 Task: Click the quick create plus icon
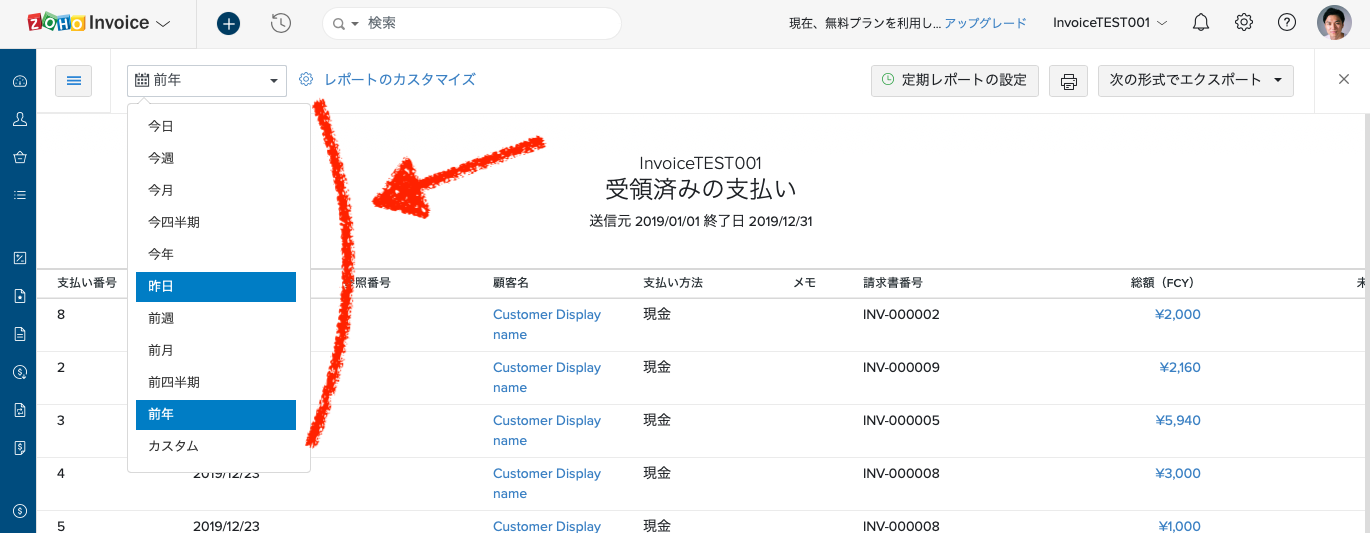(x=228, y=23)
